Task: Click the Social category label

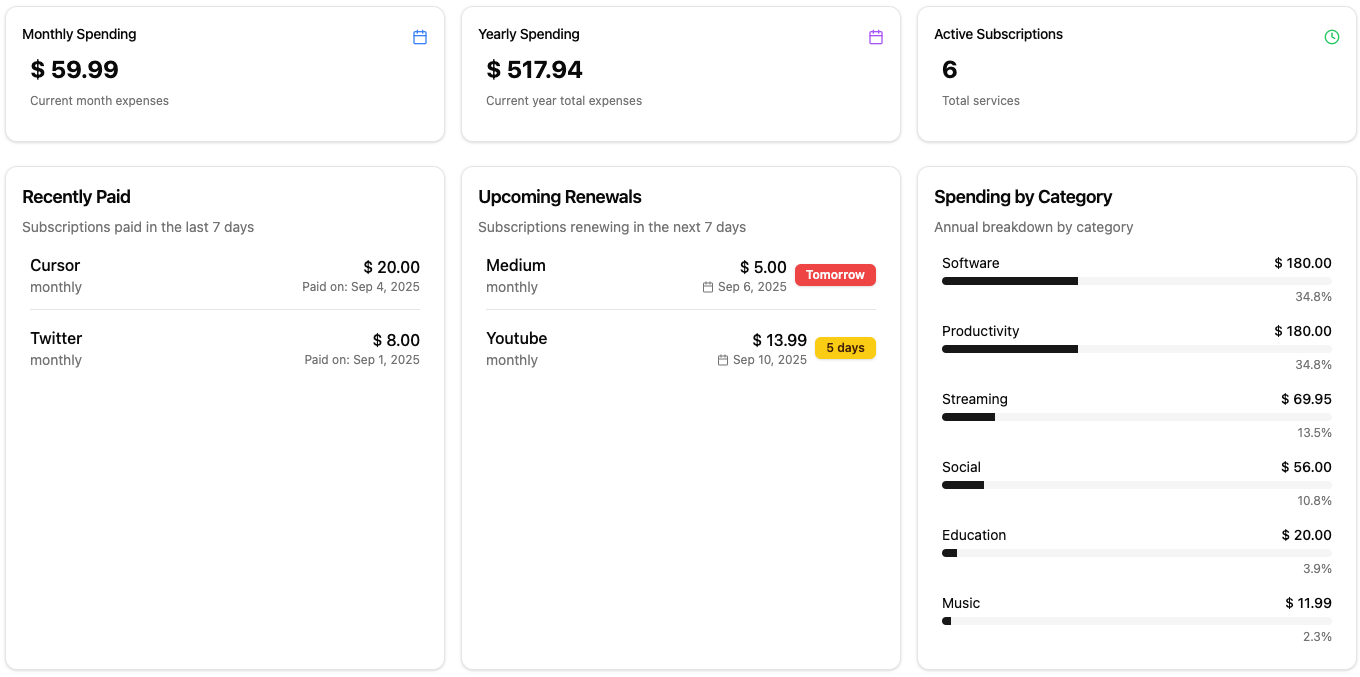Action: (961, 467)
